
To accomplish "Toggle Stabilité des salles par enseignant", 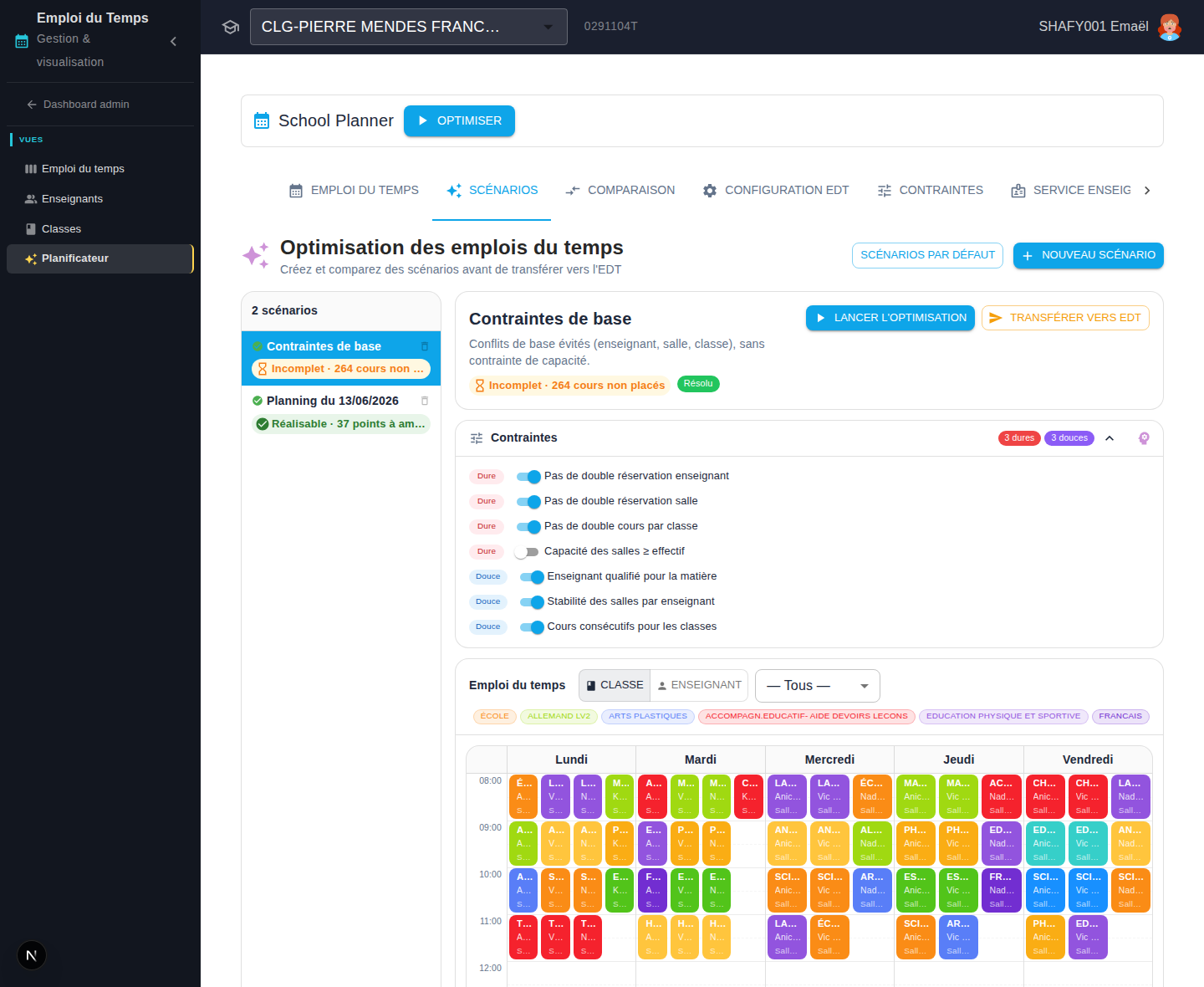I will click(532, 601).
